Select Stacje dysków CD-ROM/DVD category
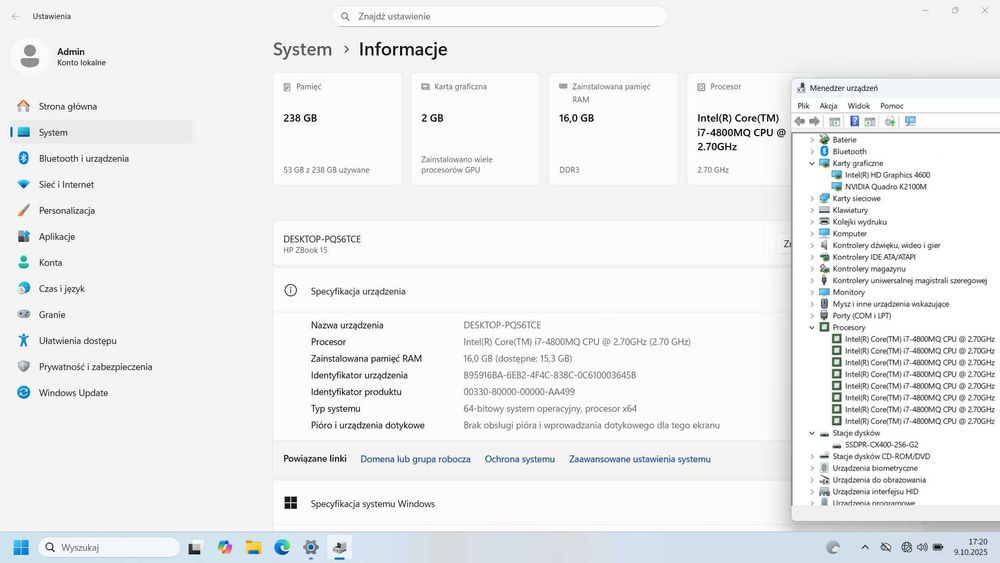 pos(881,457)
